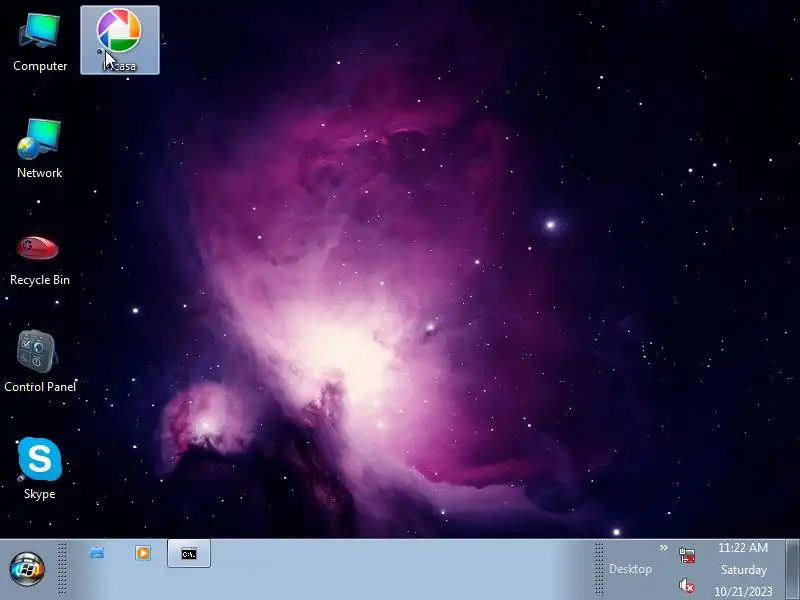800x600 pixels.
Task: Click the 10/21/2023 date in the tray
Action: click(743, 591)
